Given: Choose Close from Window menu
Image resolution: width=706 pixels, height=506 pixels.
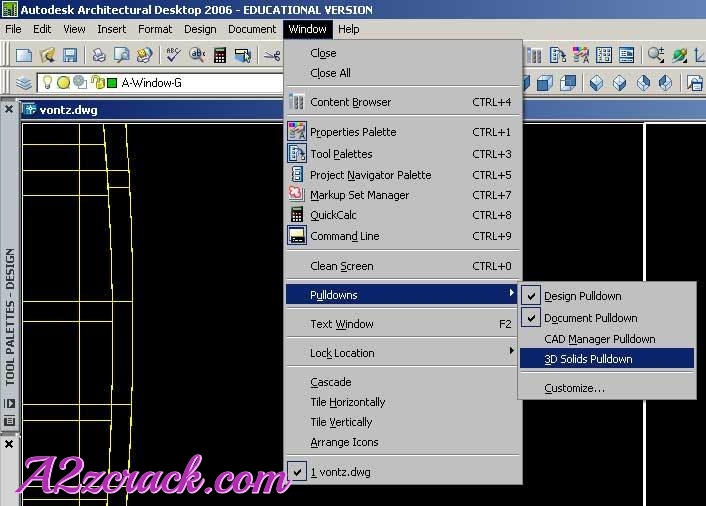Looking at the screenshot, I should (x=403, y=53).
